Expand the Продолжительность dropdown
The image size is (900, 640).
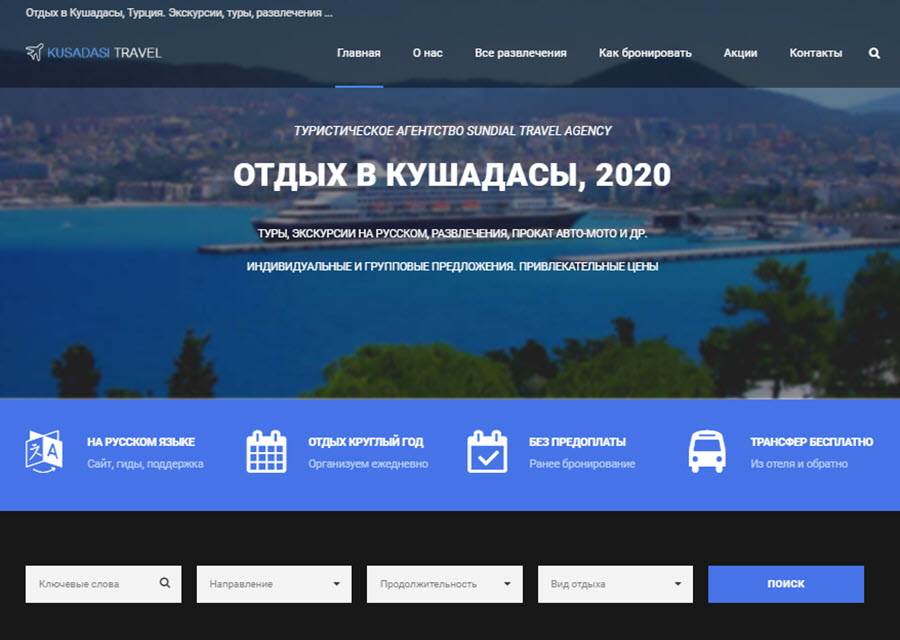click(x=445, y=584)
